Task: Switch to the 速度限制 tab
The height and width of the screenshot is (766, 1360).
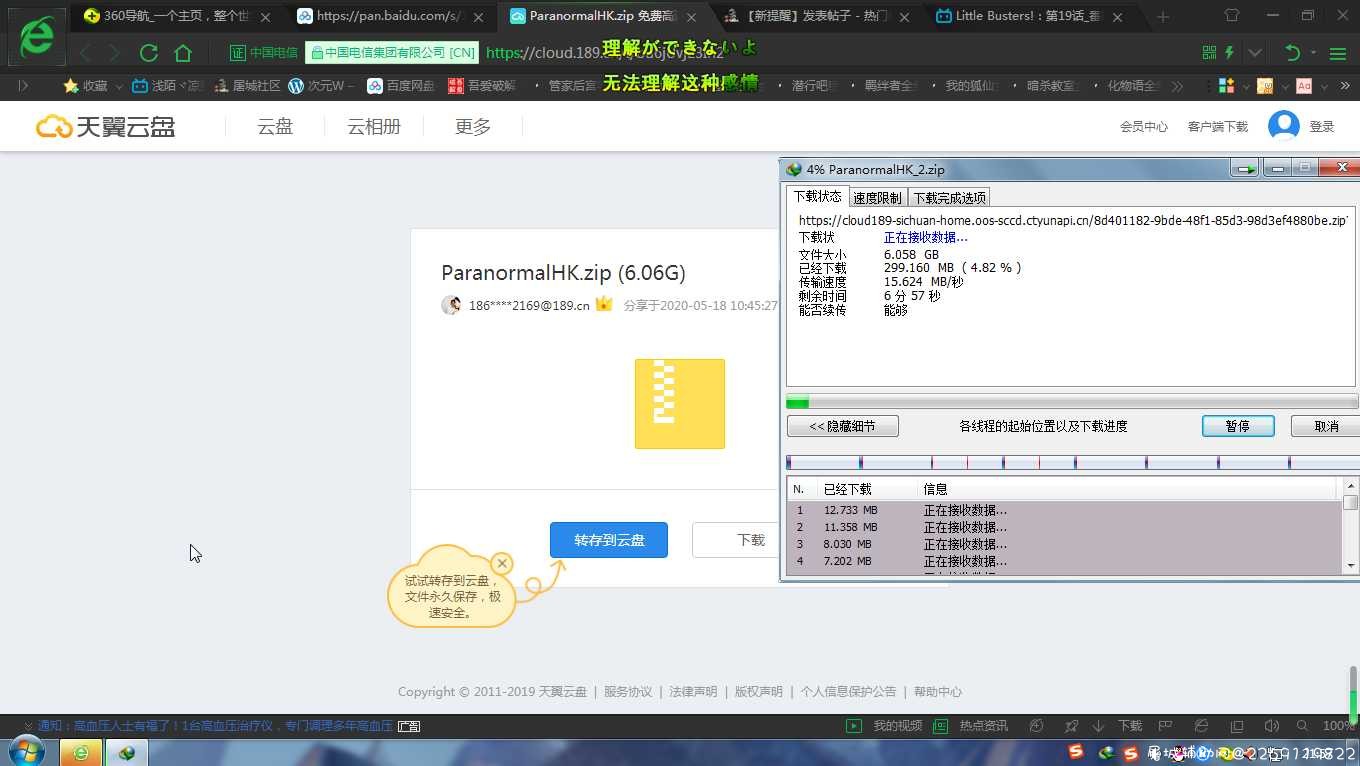Action: click(877, 198)
